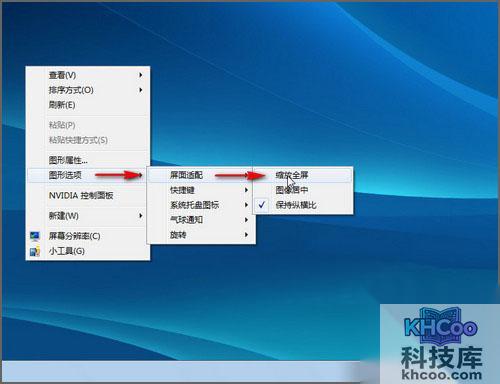Select the 图形属性... menu entry
500x384 pixels.
pos(88,160)
